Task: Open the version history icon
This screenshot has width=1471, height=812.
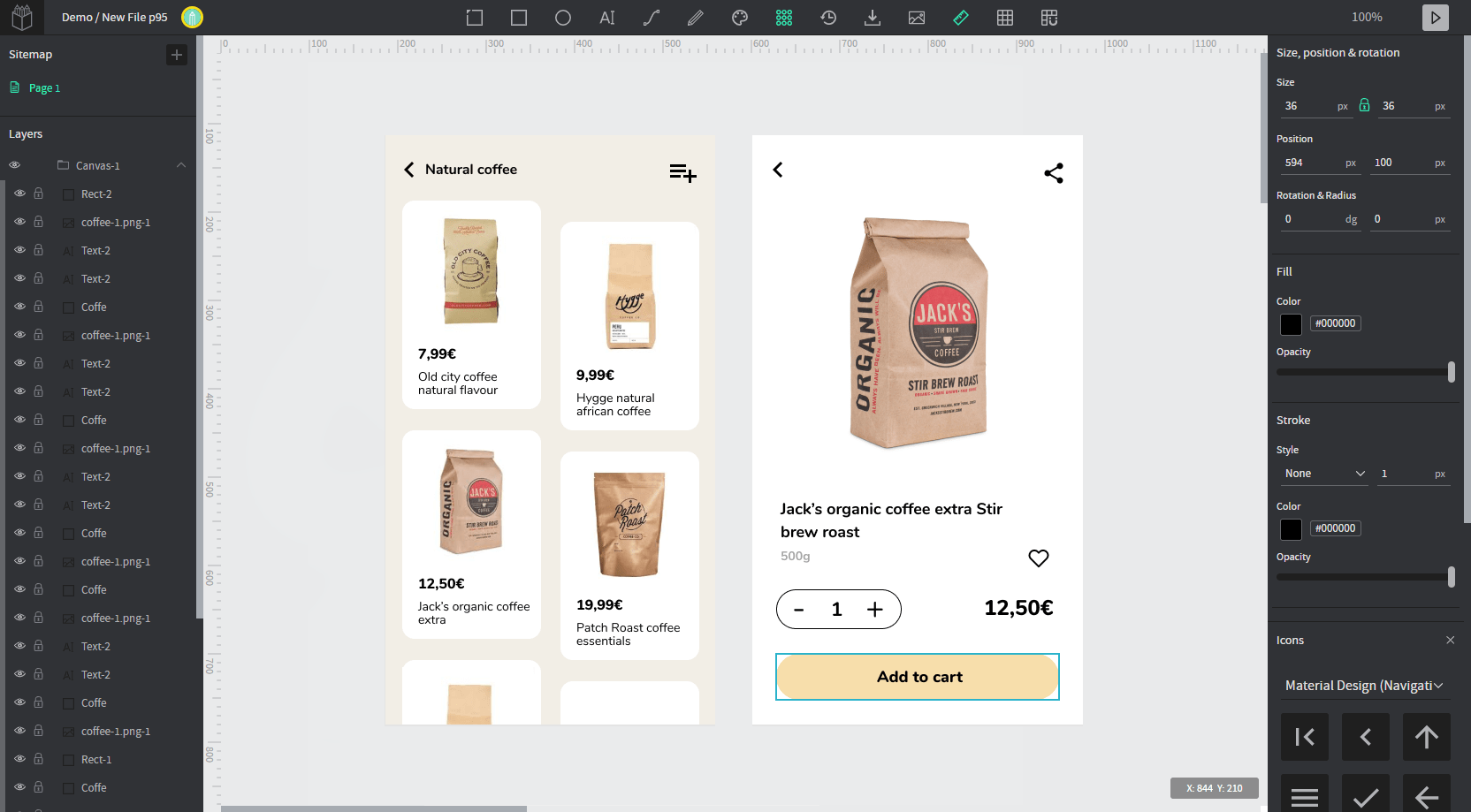Action: click(828, 18)
